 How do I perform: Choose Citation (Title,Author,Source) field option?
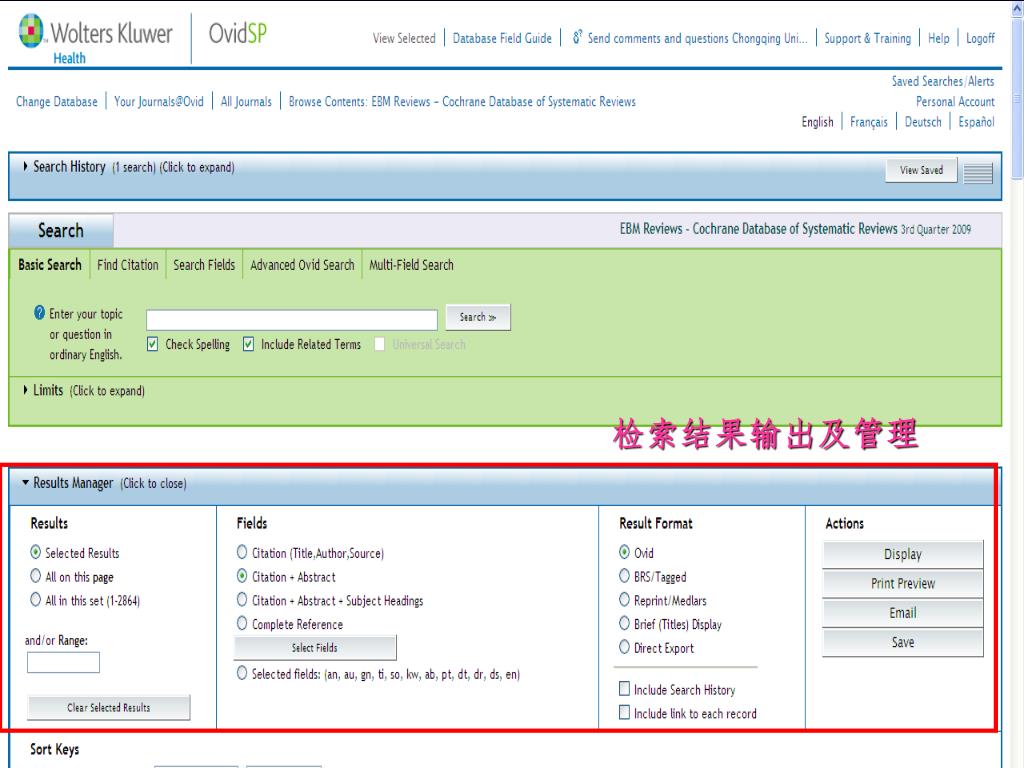coord(242,552)
